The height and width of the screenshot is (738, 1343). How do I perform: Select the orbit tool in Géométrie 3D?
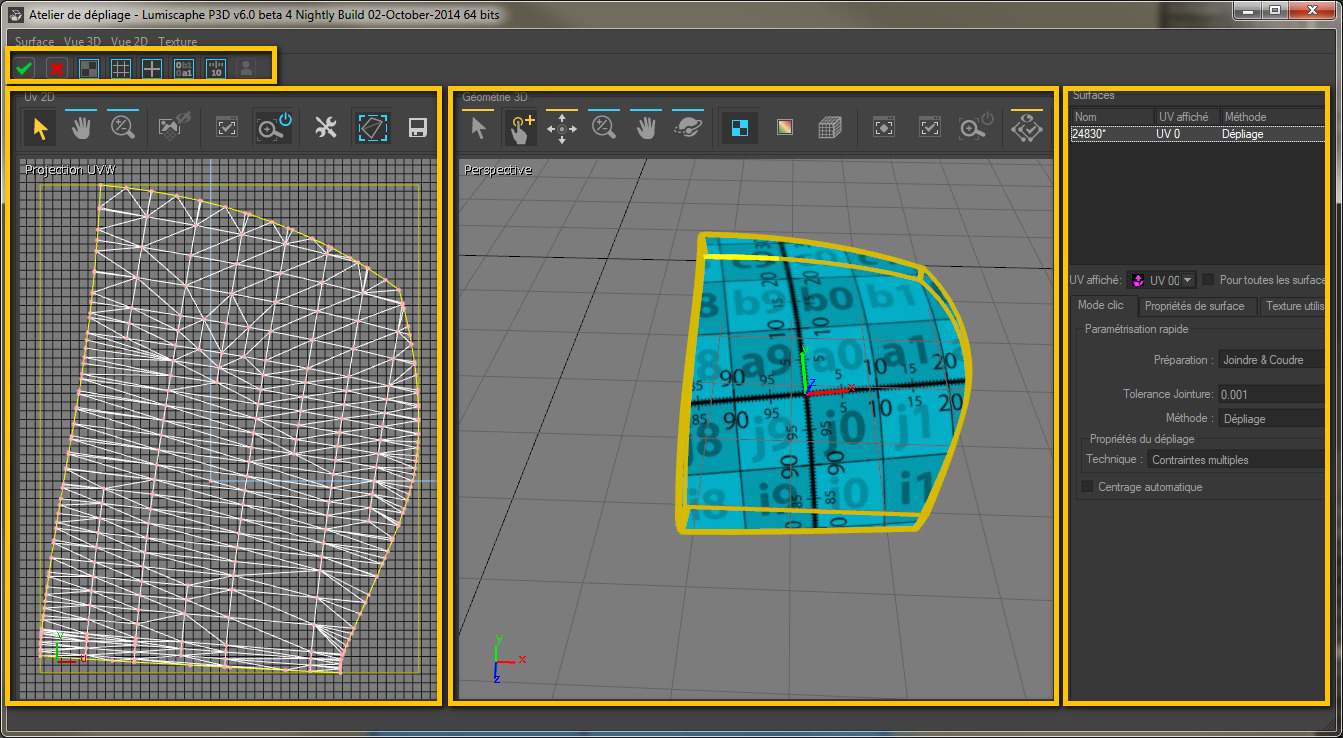tap(688, 128)
